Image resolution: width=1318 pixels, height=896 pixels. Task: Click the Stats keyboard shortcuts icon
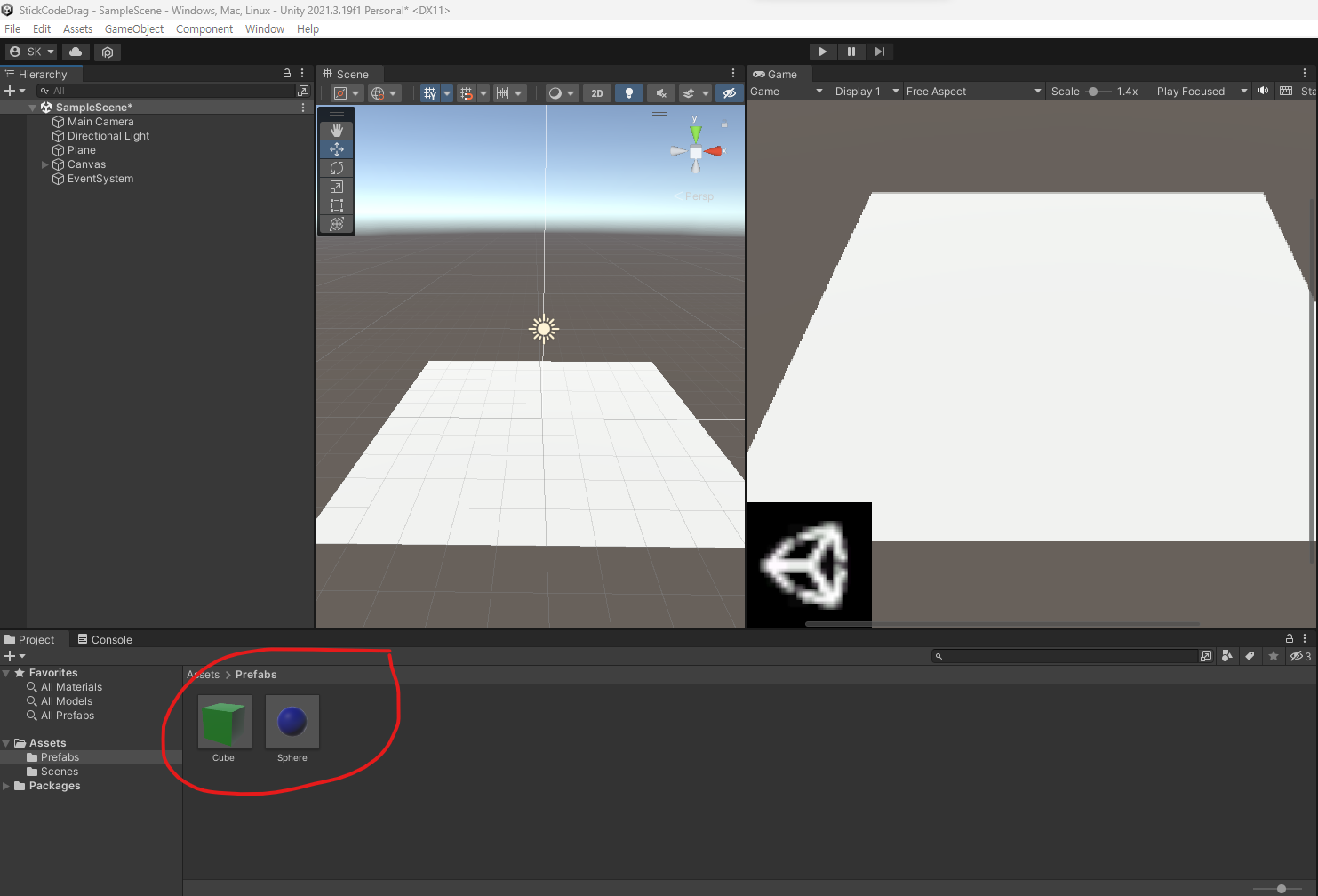pyautogui.click(x=1286, y=91)
